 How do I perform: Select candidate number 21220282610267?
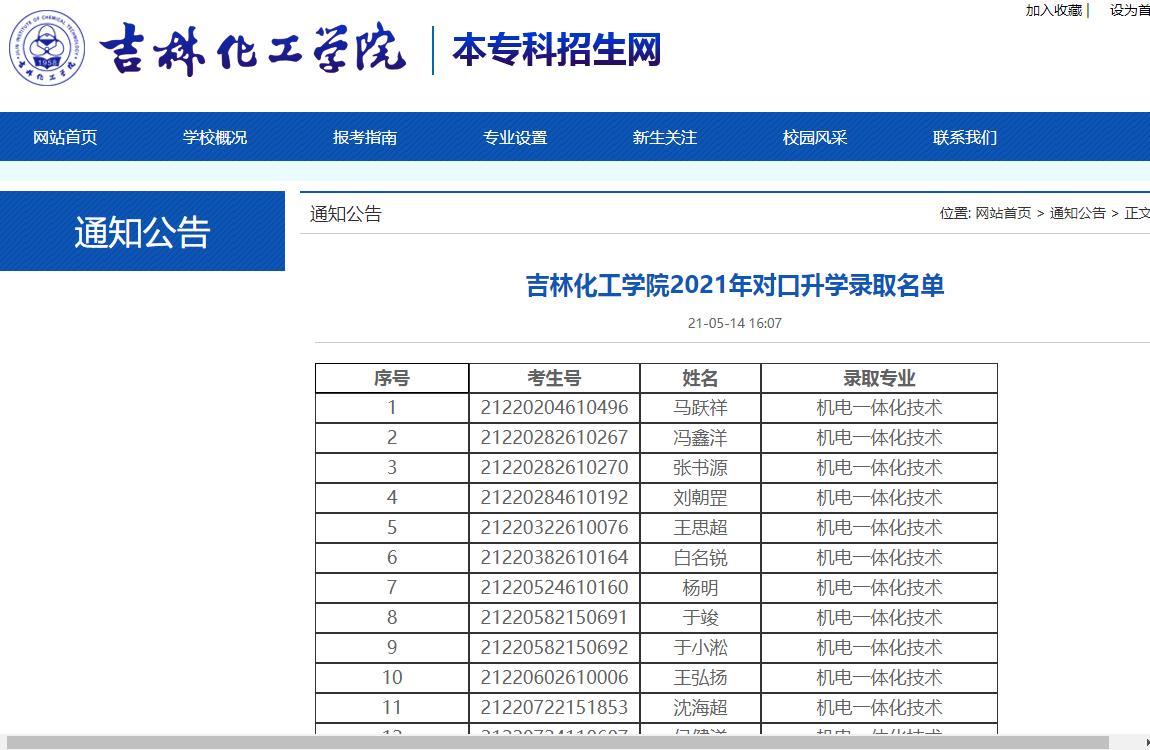[x=554, y=438]
